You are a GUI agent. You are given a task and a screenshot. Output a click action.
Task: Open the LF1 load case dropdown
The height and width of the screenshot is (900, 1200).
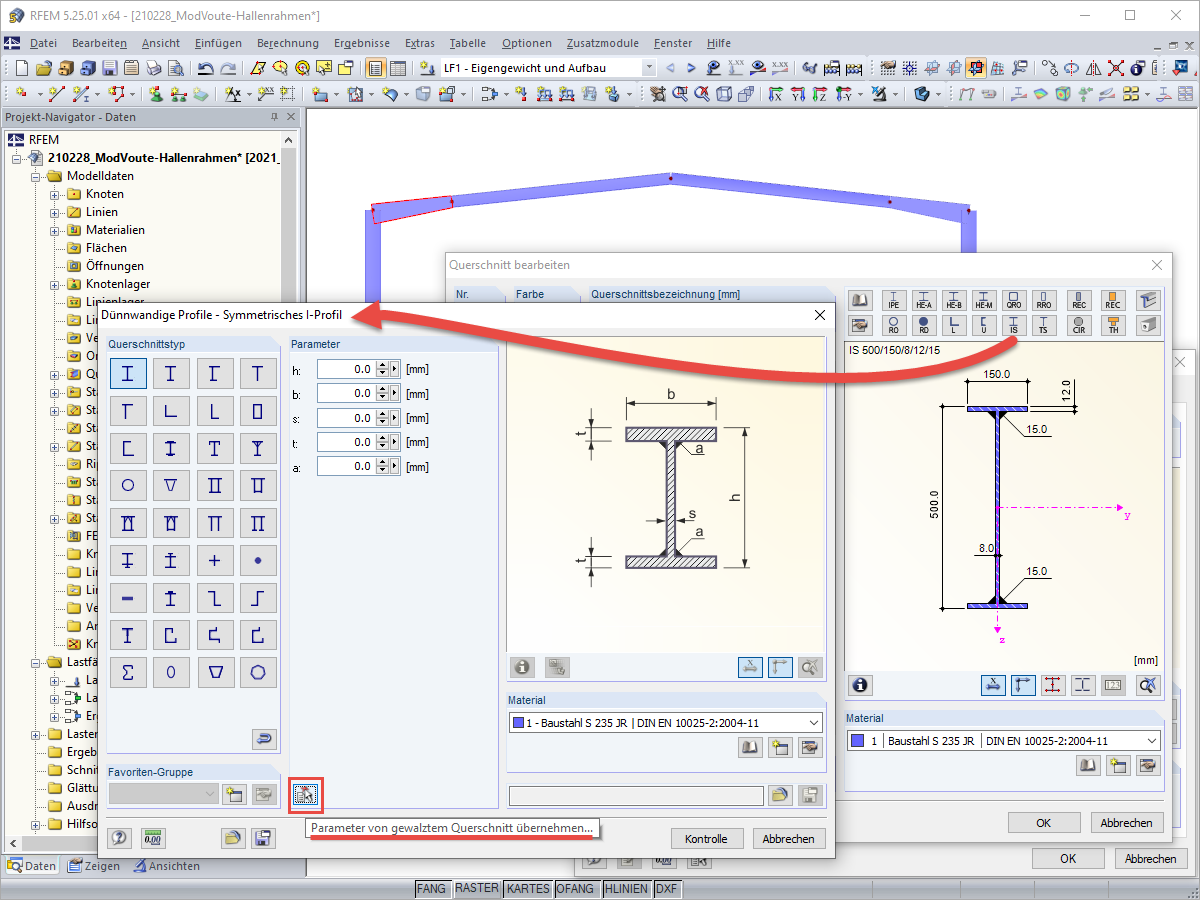(649, 68)
